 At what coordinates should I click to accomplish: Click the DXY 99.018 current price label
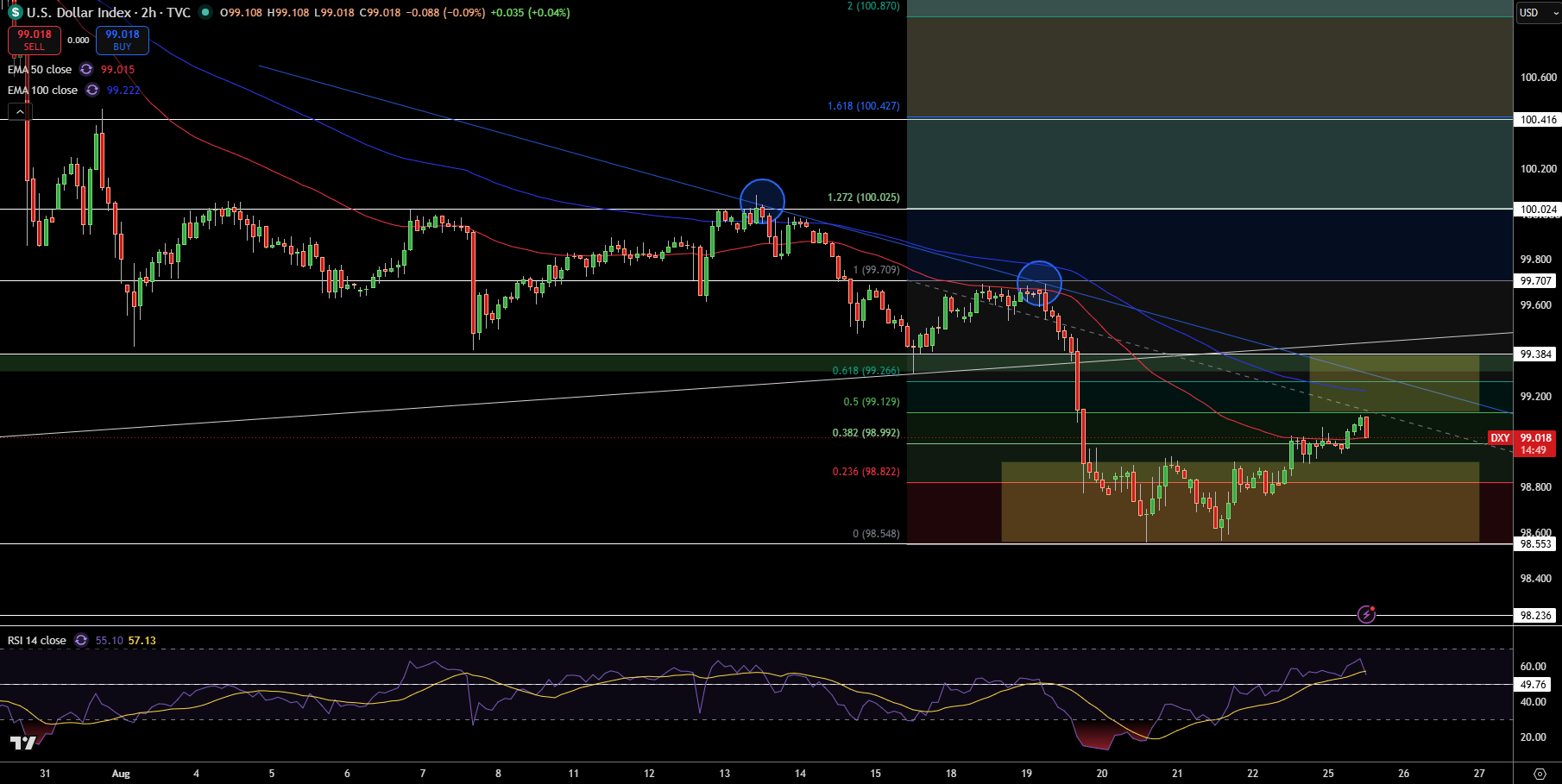click(1522, 443)
